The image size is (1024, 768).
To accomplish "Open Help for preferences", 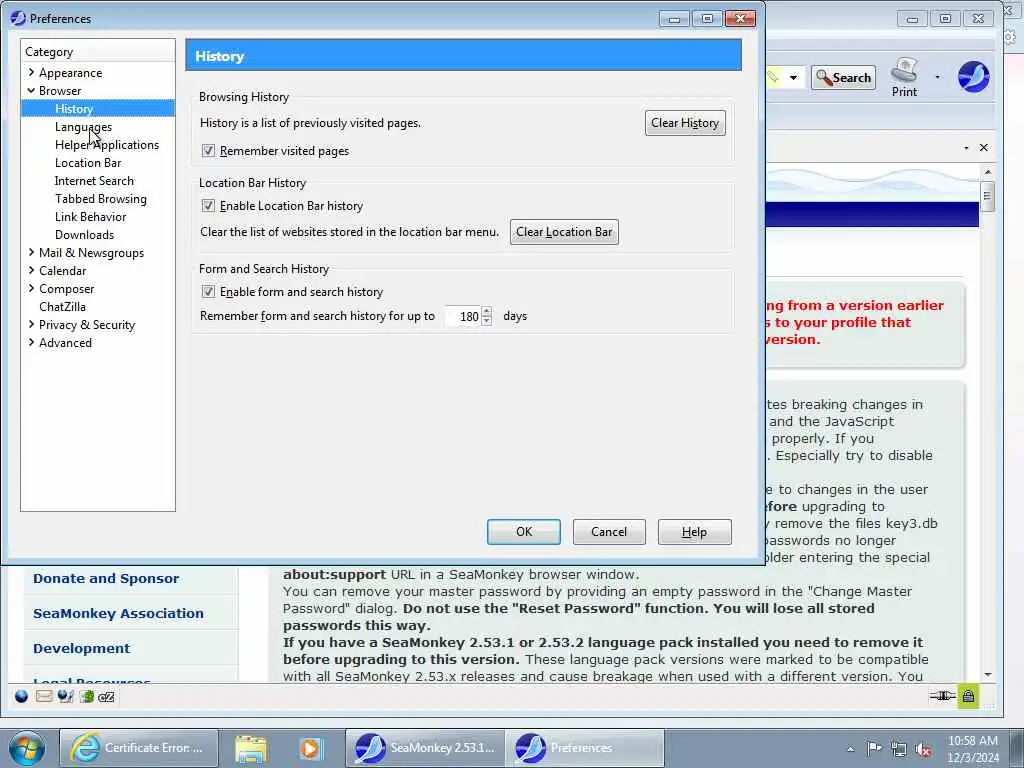I will coord(694,532).
